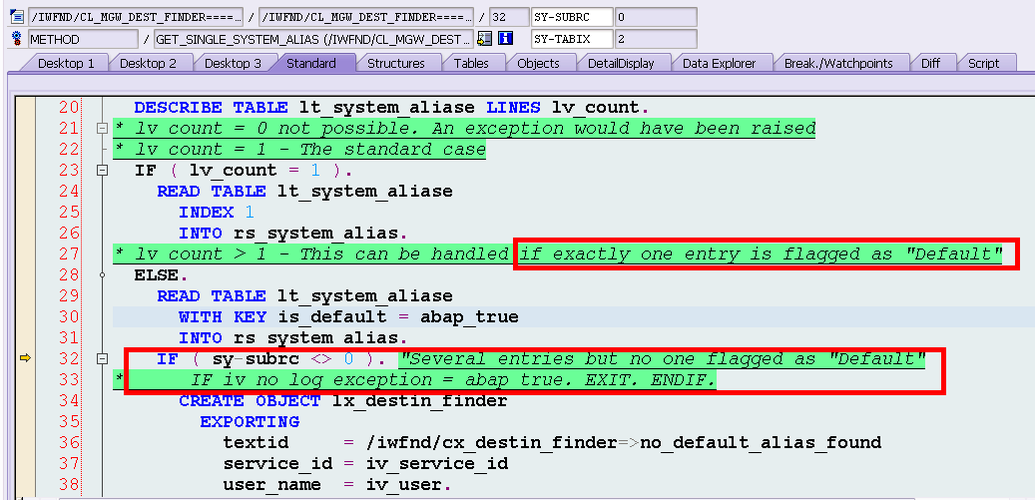The width and height of the screenshot is (1035, 500).
Task: Click the SY-TABIX variable field
Action: pyautogui.click(x=571, y=39)
